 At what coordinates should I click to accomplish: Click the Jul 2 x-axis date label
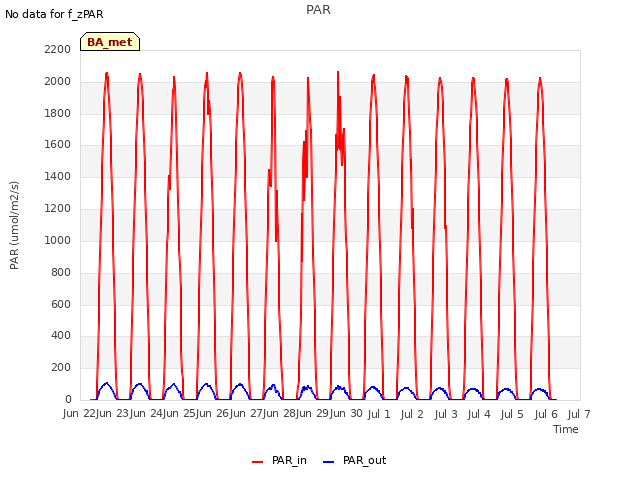click(412, 414)
